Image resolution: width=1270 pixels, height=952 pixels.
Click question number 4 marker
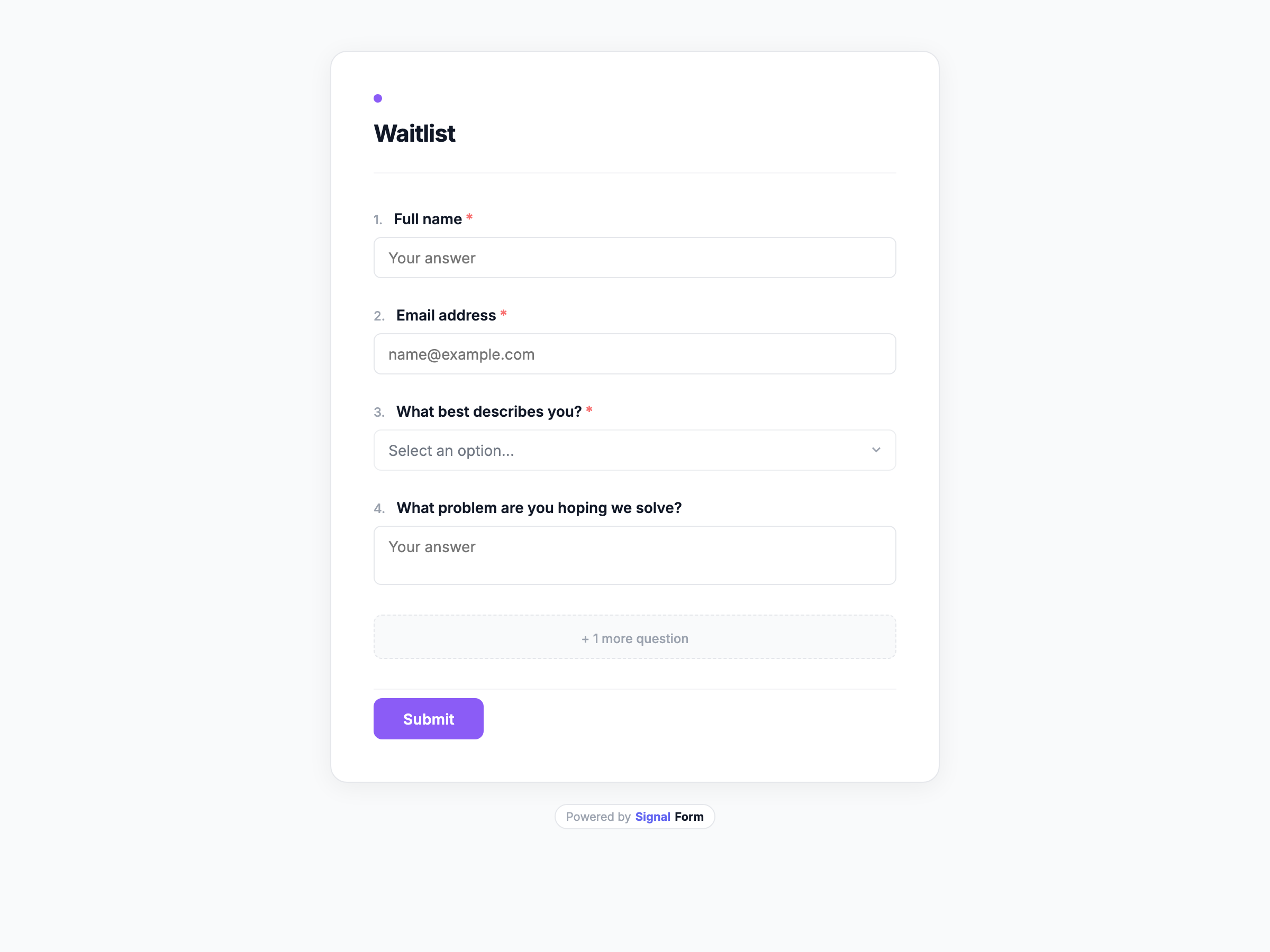click(x=379, y=508)
